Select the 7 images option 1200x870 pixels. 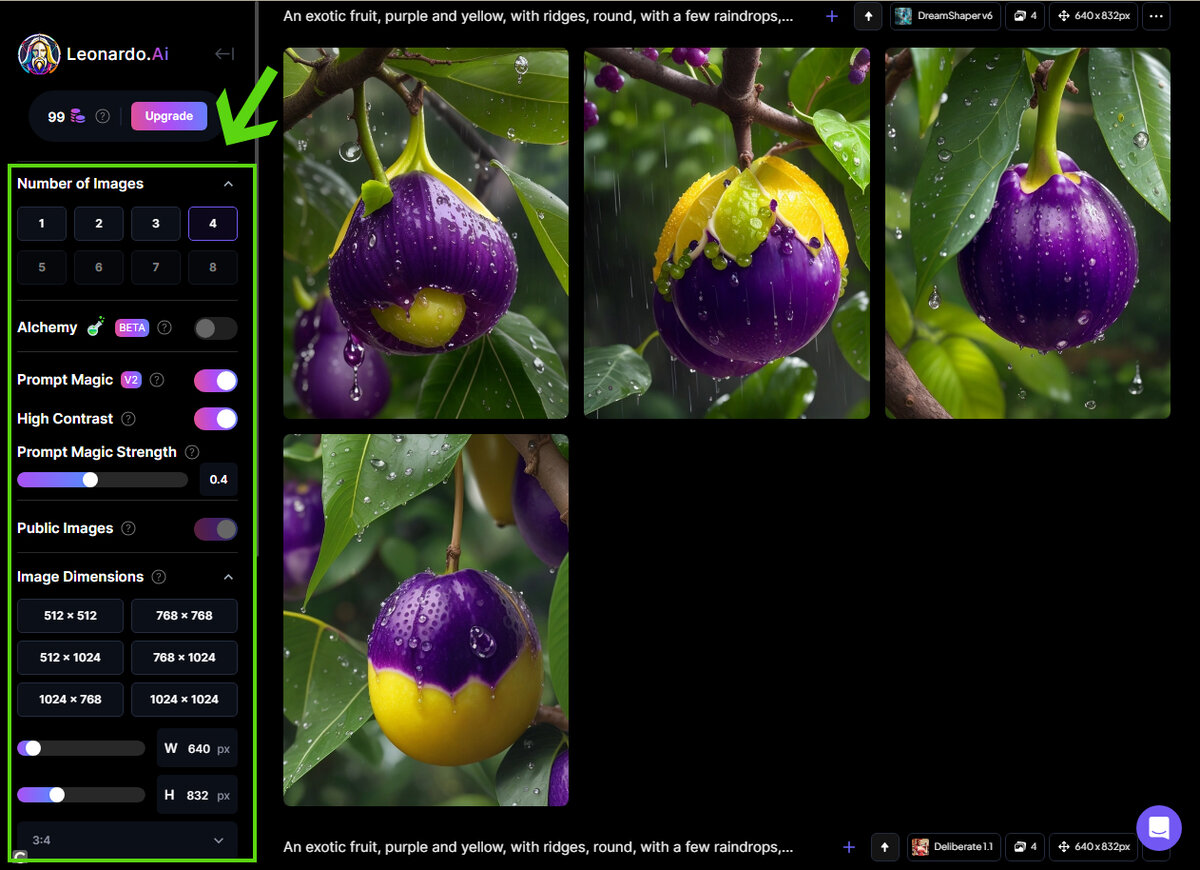(x=156, y=268)
